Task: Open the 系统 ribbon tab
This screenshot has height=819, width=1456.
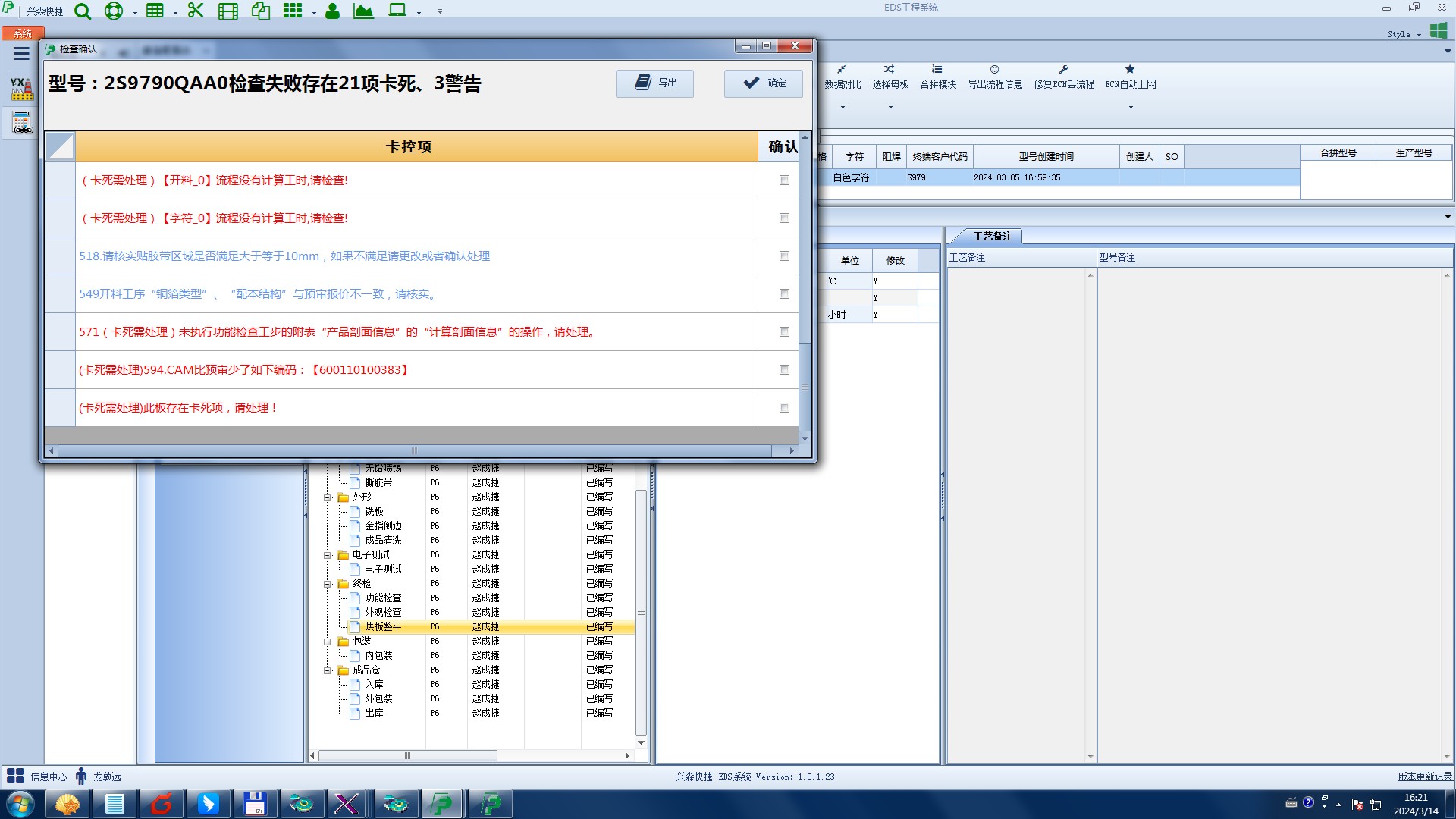Action: [22, 33]
